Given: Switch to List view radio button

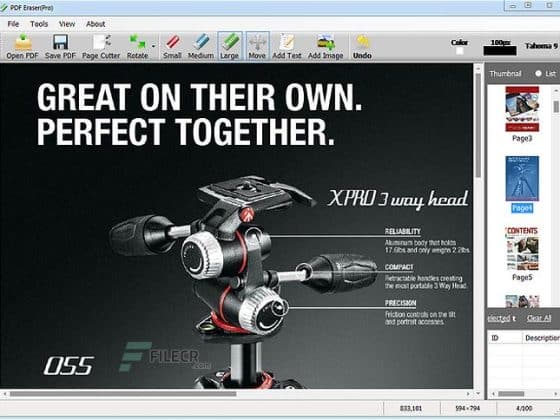Looking at the screenshot, I should (x=539, y=74).
